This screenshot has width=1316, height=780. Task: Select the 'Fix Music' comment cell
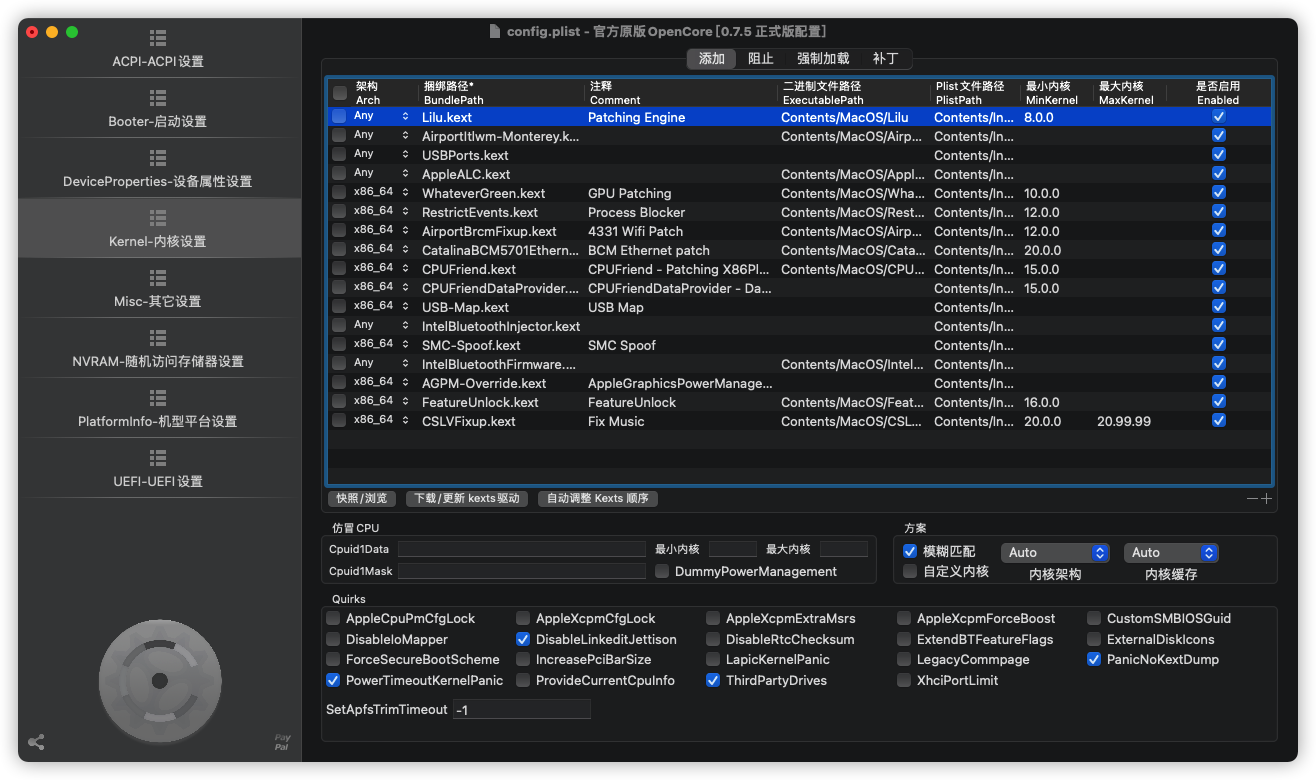[x=616, y=421]
